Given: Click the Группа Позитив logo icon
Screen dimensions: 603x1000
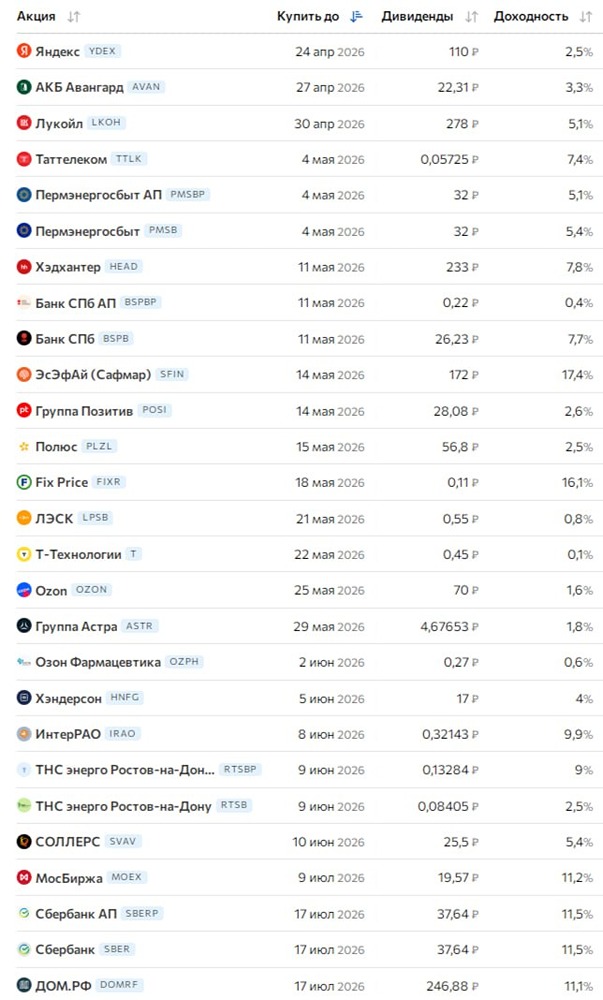Looking at the screenshot, I should click(x=24, y=410).
